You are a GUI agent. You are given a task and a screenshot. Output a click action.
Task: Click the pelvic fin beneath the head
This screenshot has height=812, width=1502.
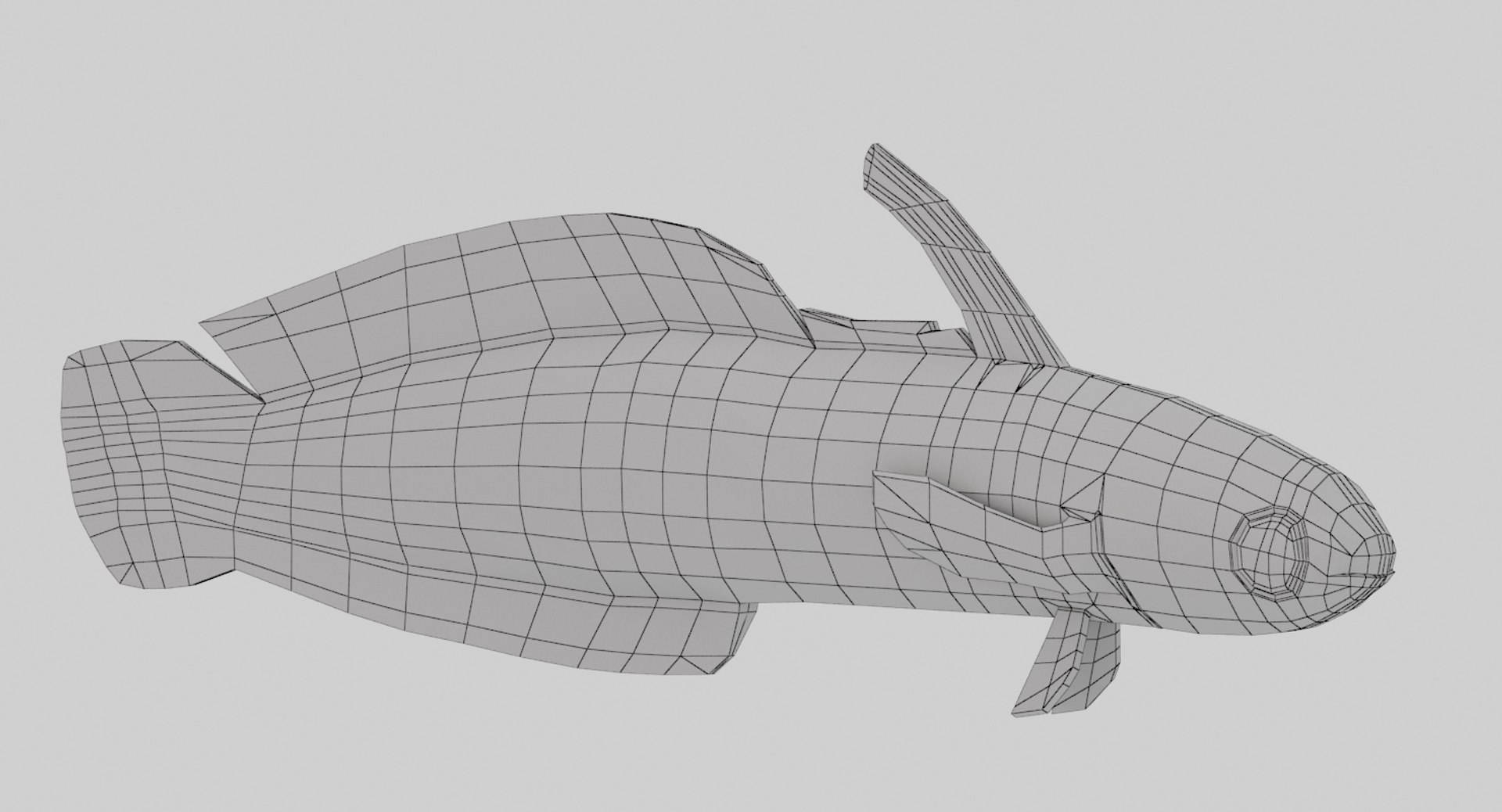[x=1068, y=659]
